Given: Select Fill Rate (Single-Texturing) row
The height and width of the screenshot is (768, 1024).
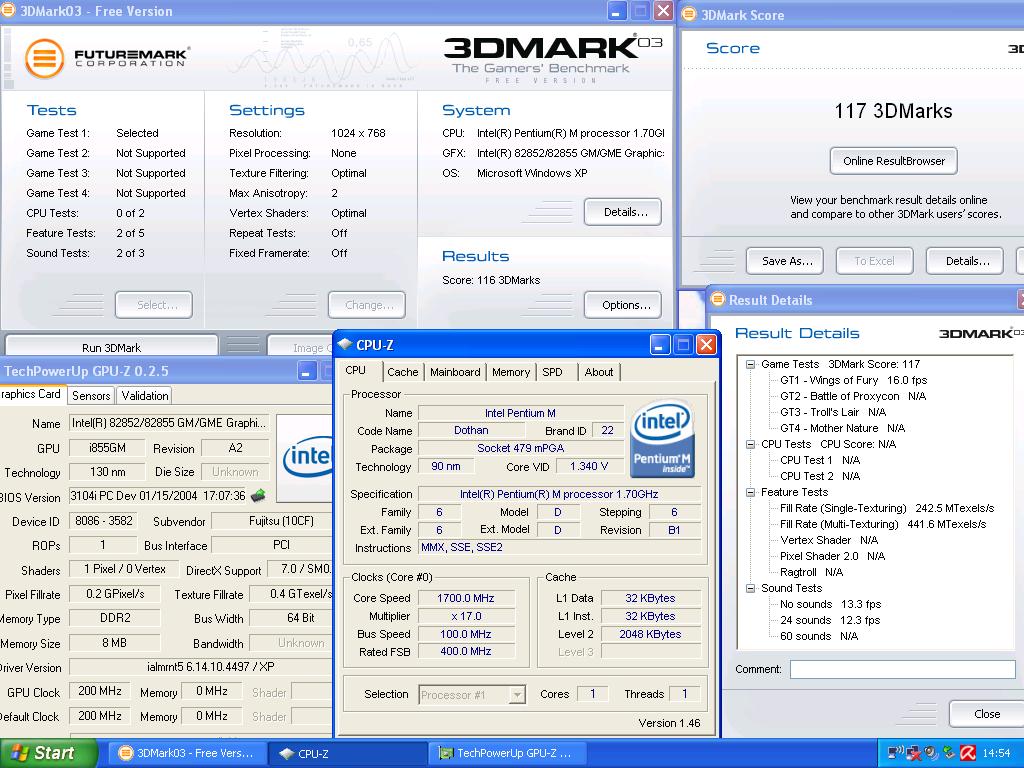Looking at the screenshot, I should click(887, 508).
